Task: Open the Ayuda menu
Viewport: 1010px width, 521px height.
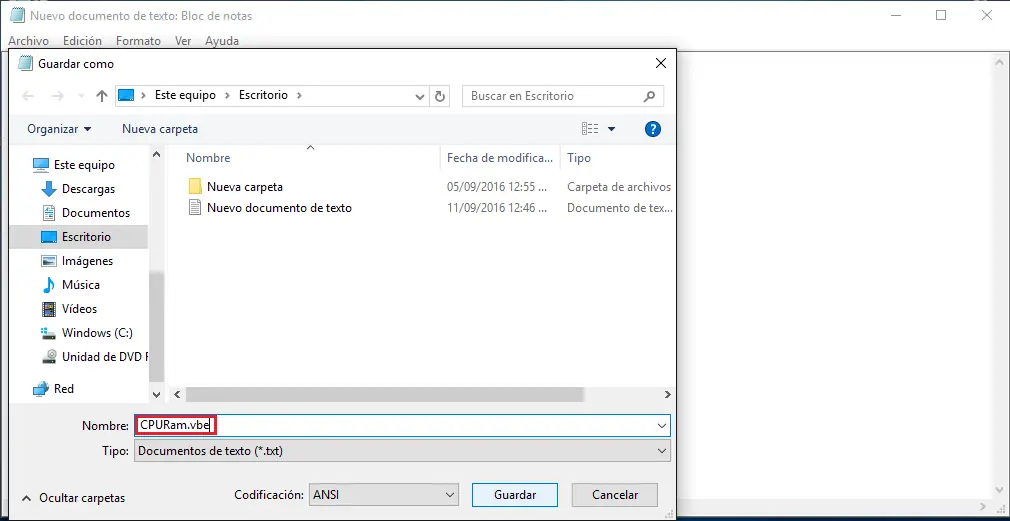Action: (222, 41)
